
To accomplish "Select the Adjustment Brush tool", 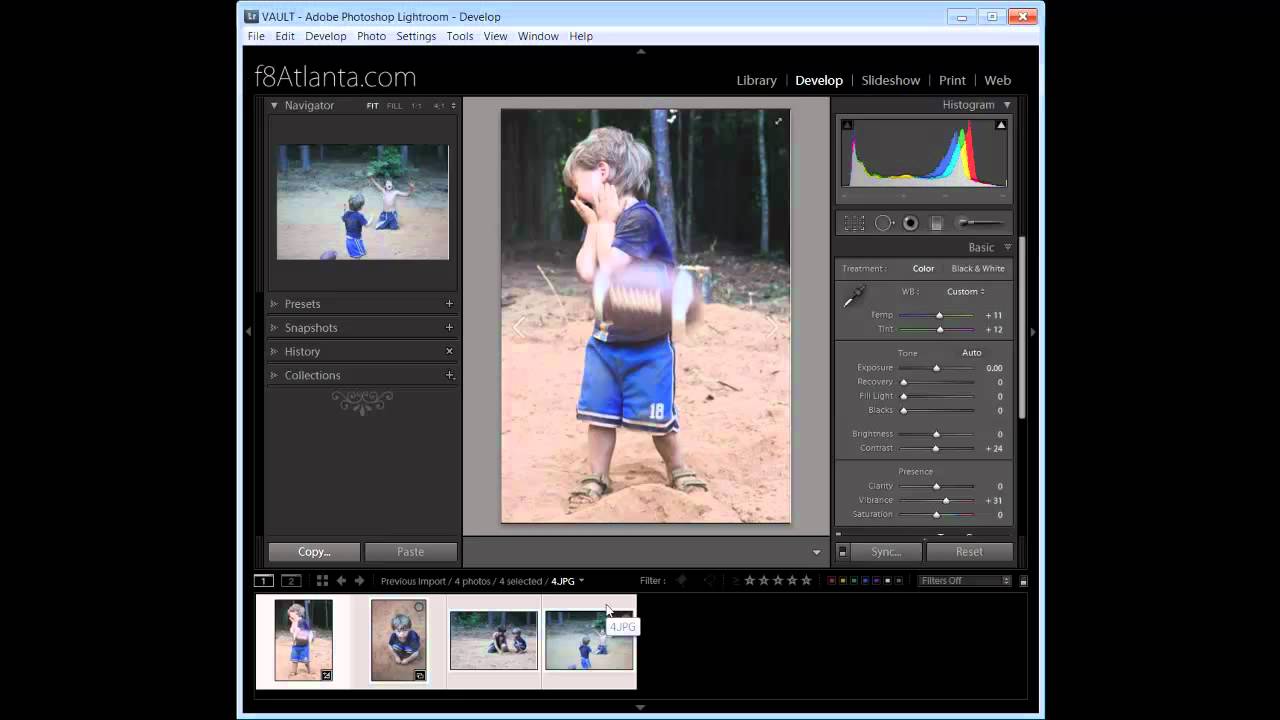I will click(980, 223).
